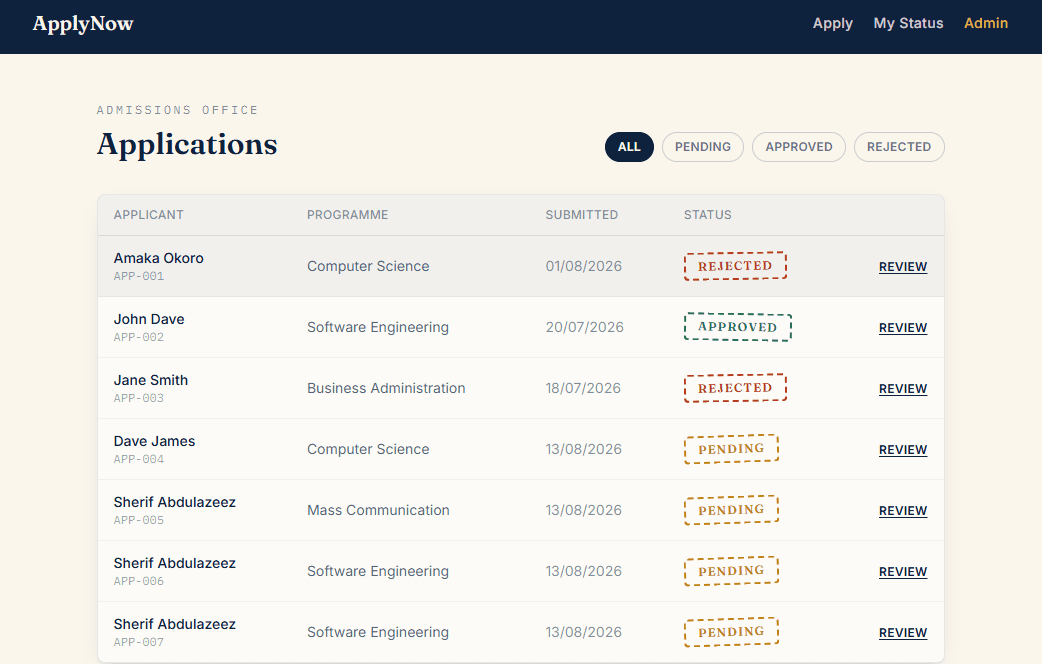The width and height of the screenshot is (1042, 664).
Task: Click Computer Science in Amaka Okoro's row
Action: [368, 267]
